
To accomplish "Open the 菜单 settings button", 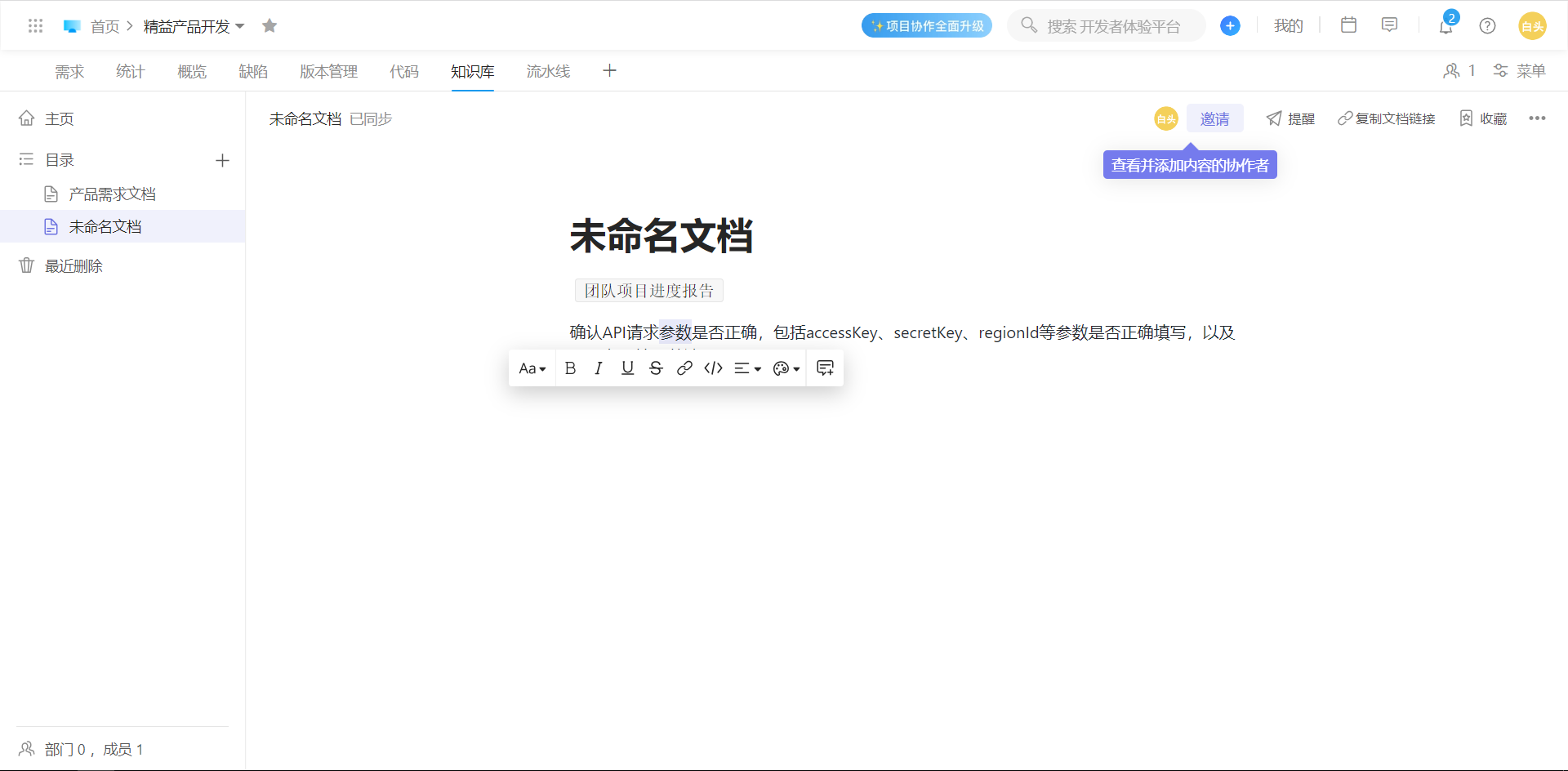I will [1519, 71].
